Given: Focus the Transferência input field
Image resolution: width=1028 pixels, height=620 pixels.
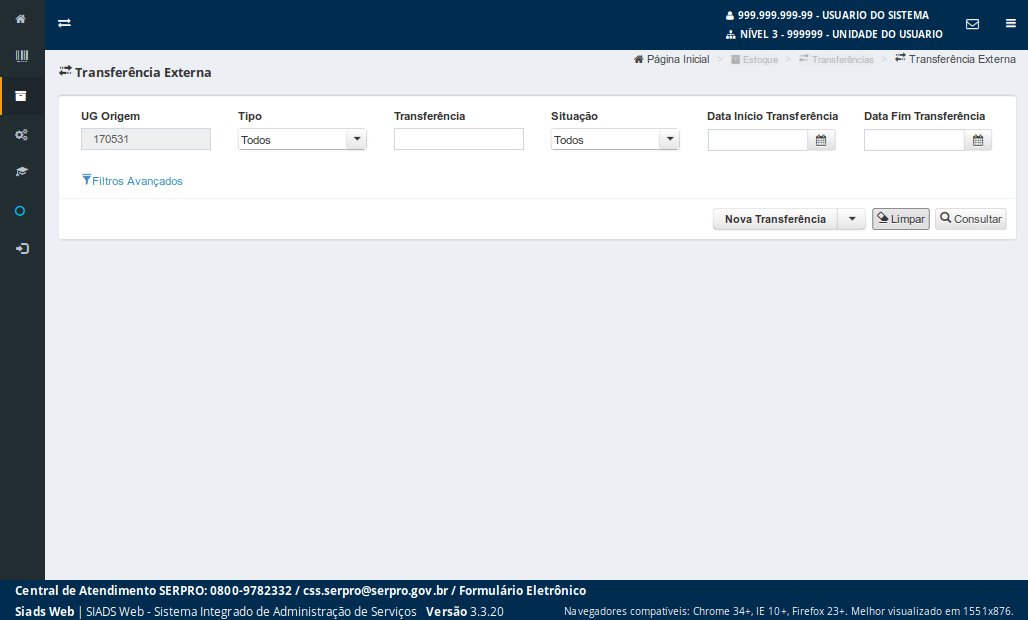Looking at the screenshot, I should pyautogui.click(x=459, y=140).
